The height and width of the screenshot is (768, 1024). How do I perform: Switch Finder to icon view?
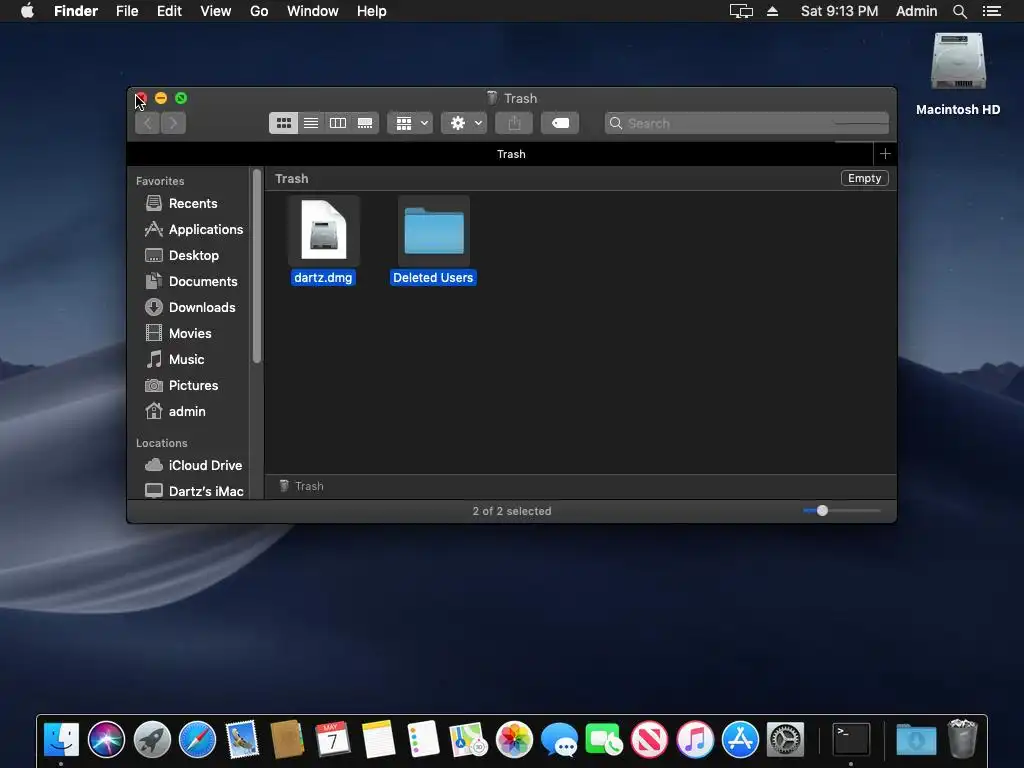pos(283,123)
